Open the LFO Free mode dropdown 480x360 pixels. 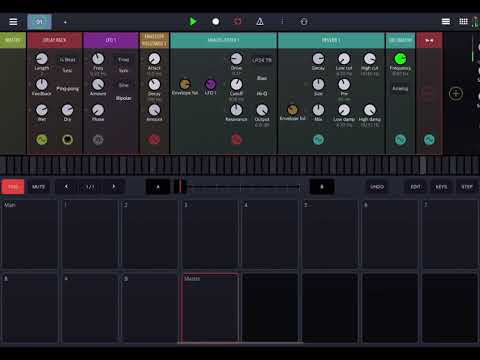[x=123, y=60]
